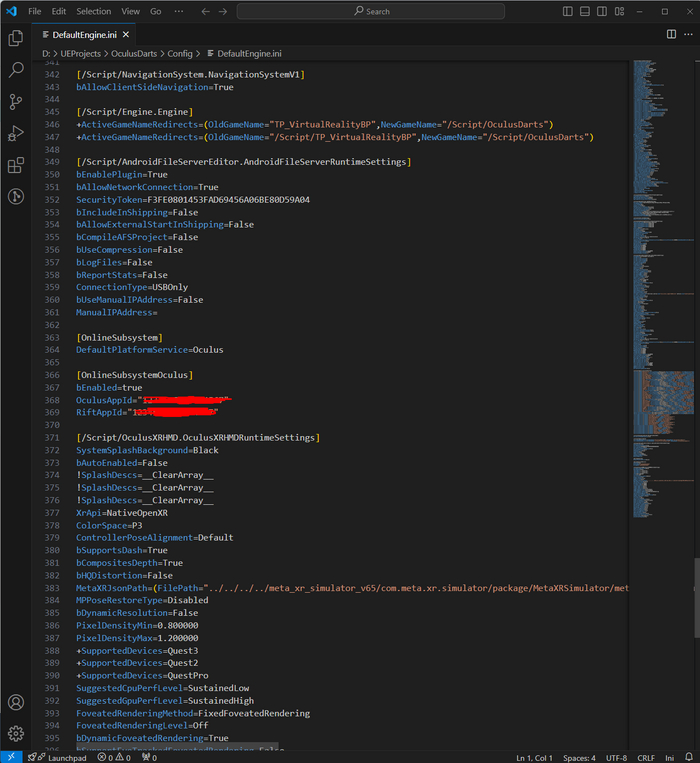Open the File menu

[x=35, y=11]
